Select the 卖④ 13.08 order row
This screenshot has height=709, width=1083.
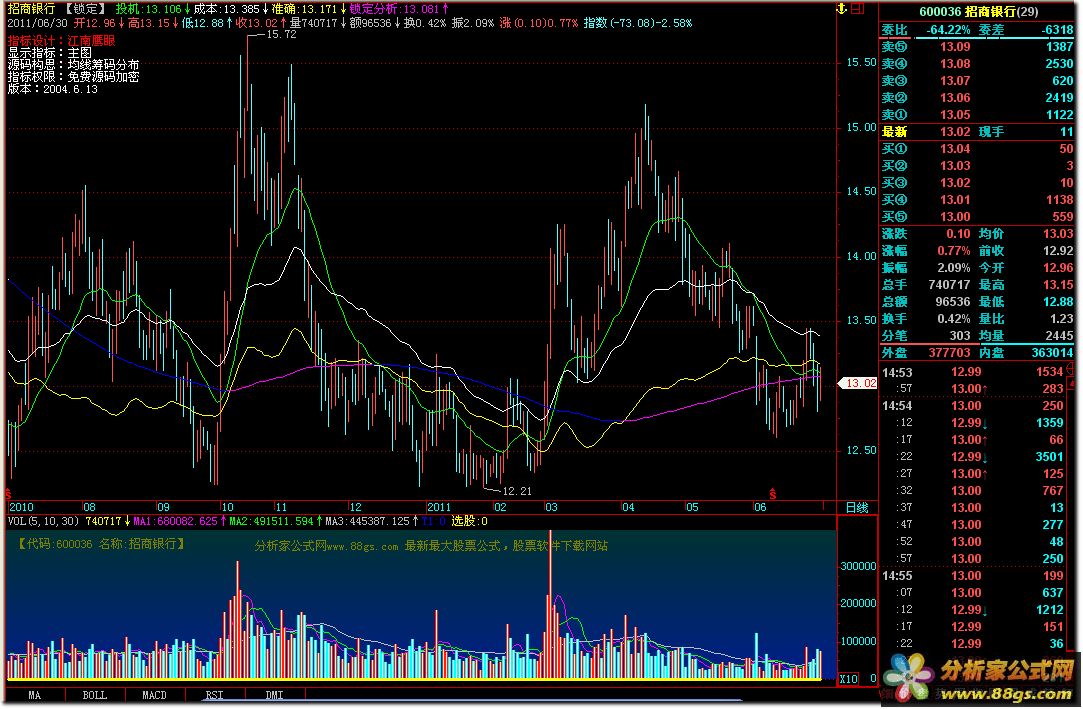pos(977,64)
